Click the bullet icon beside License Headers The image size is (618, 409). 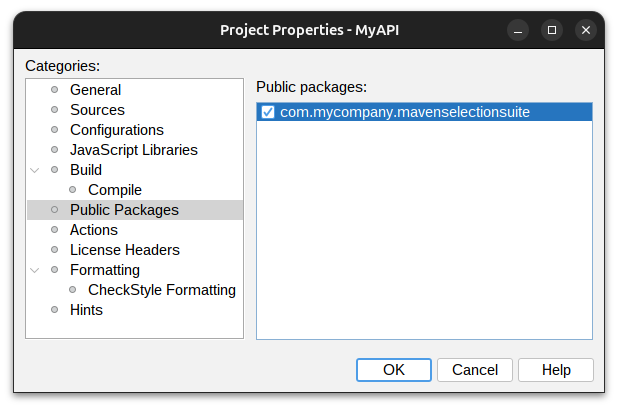pyautogui.click(x=54, y=250)
